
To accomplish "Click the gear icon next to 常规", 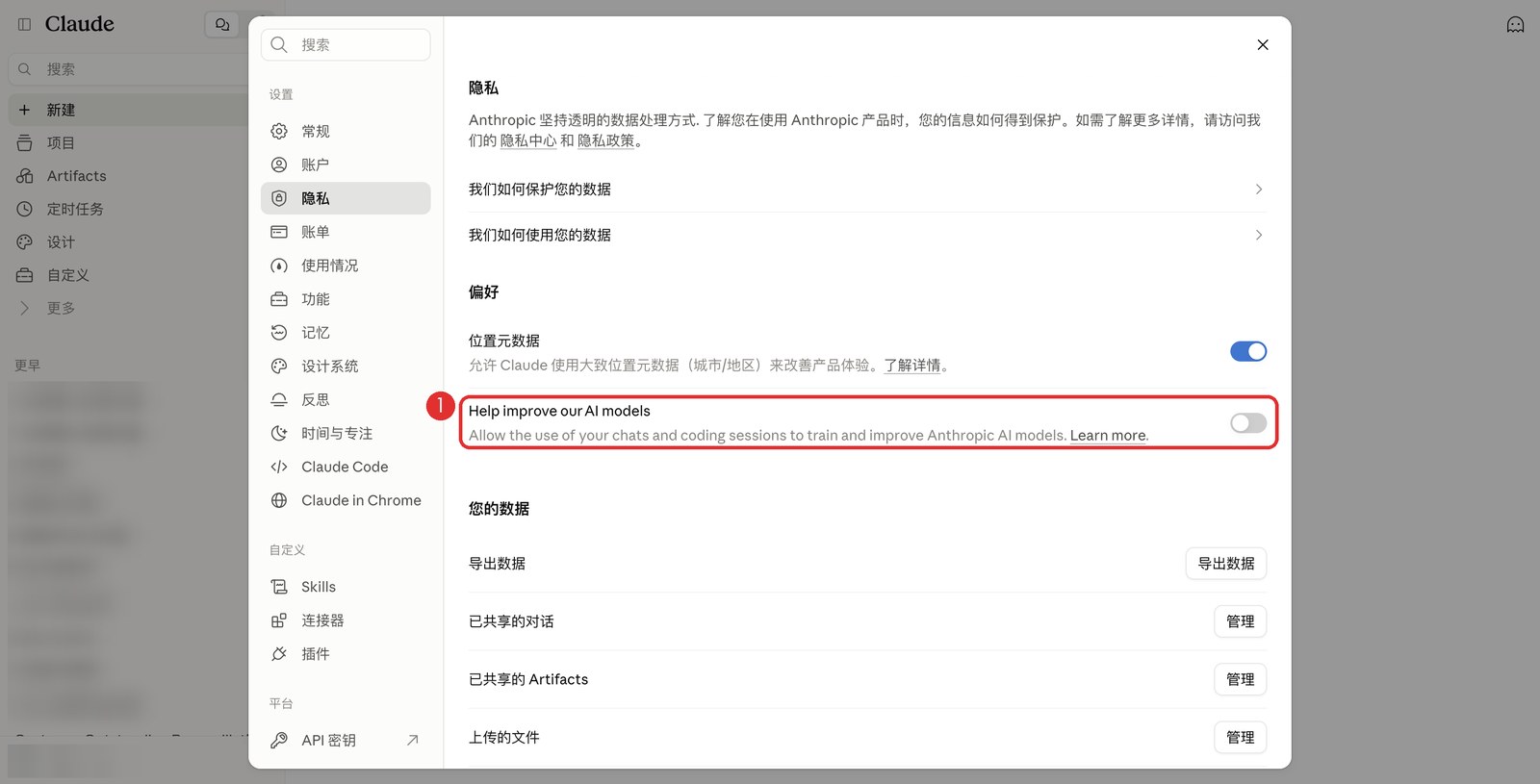I will 279,131.
